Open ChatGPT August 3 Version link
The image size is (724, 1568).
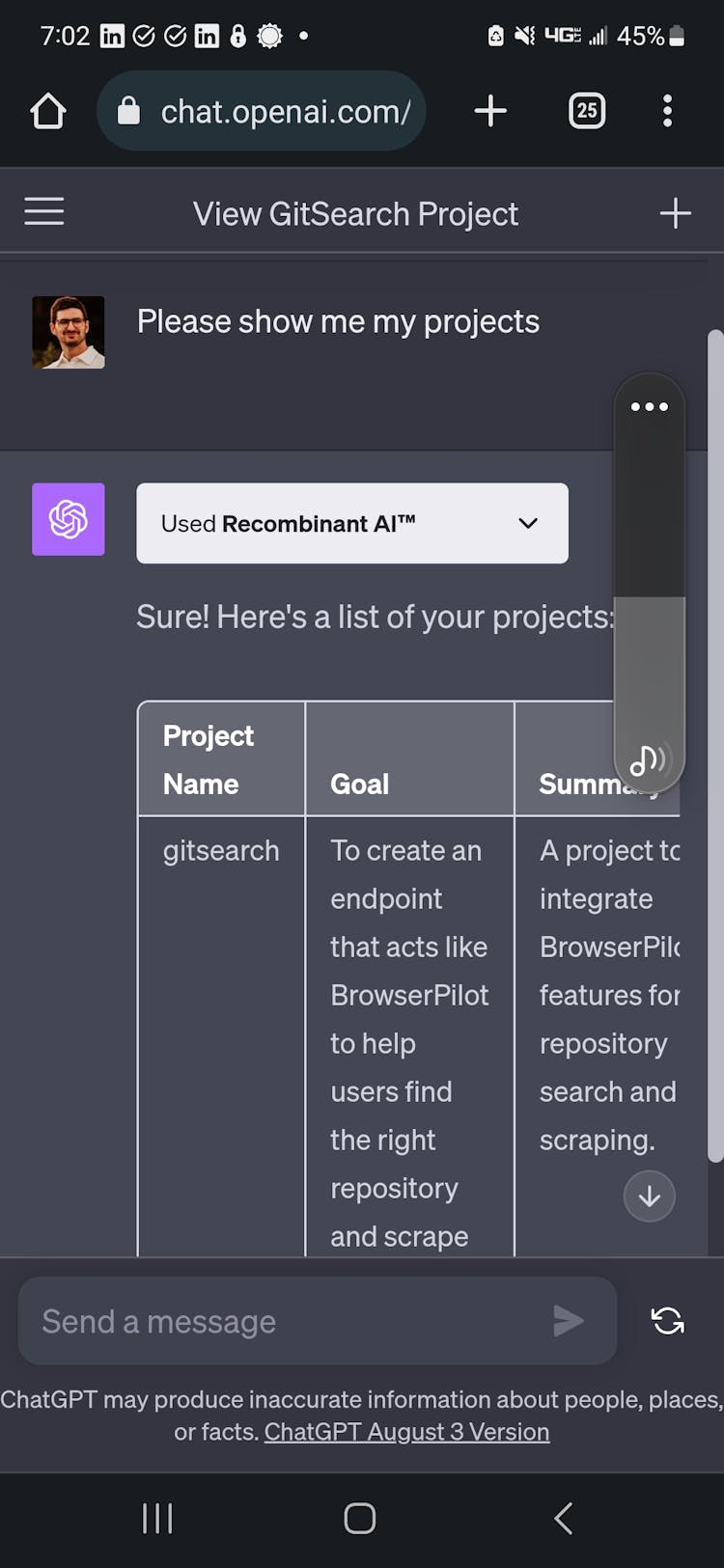pyautogui.click(x=406, y=1432)
